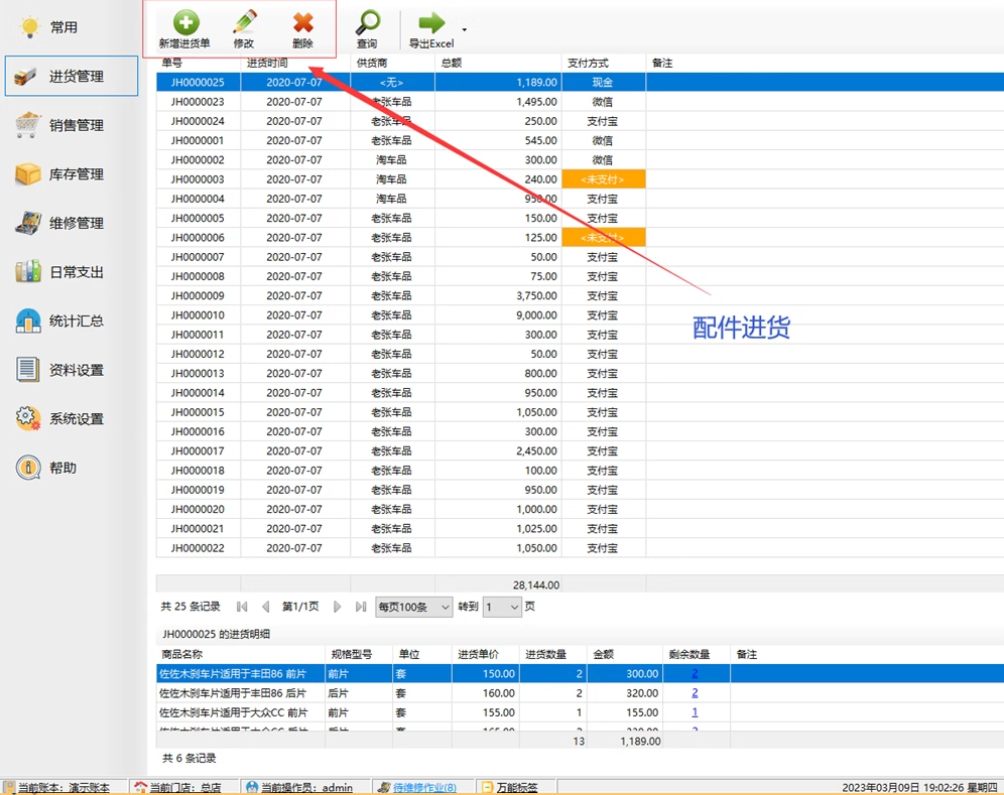
Task: Sort by the 单号 column header
Action: tap(172, 63)
